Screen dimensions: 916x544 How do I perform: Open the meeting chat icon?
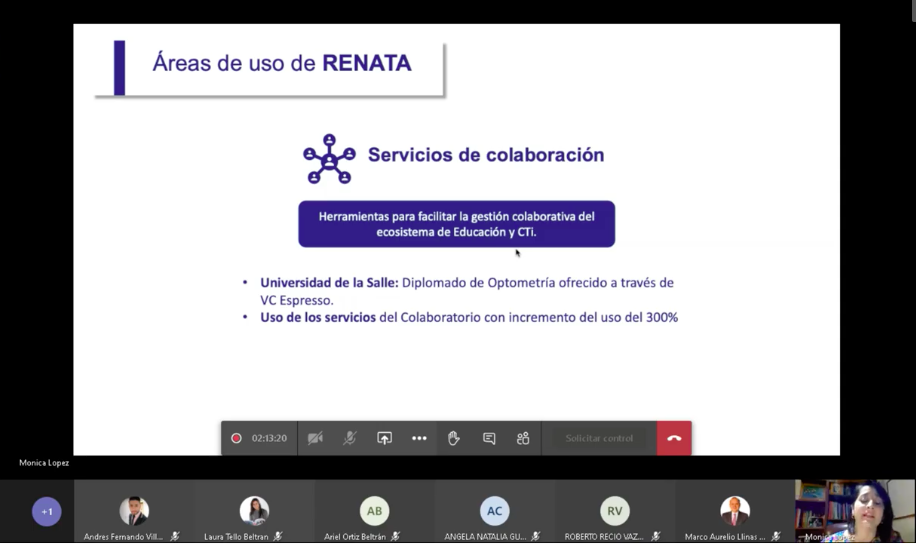click(x=489, y=438)
